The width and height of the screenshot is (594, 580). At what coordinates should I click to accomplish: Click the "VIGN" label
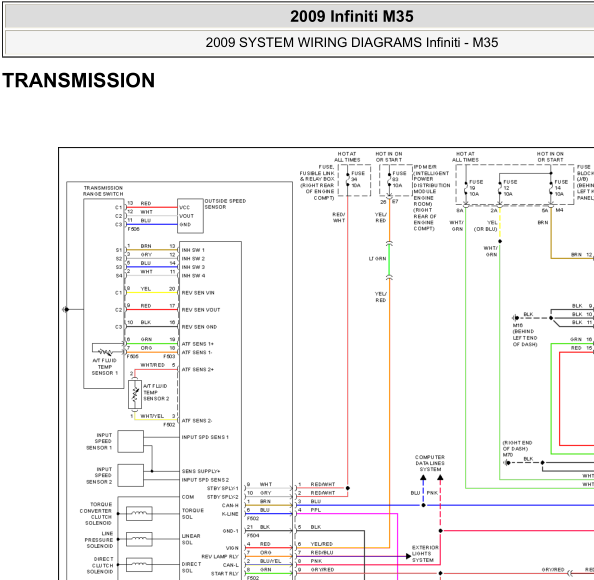232,548
